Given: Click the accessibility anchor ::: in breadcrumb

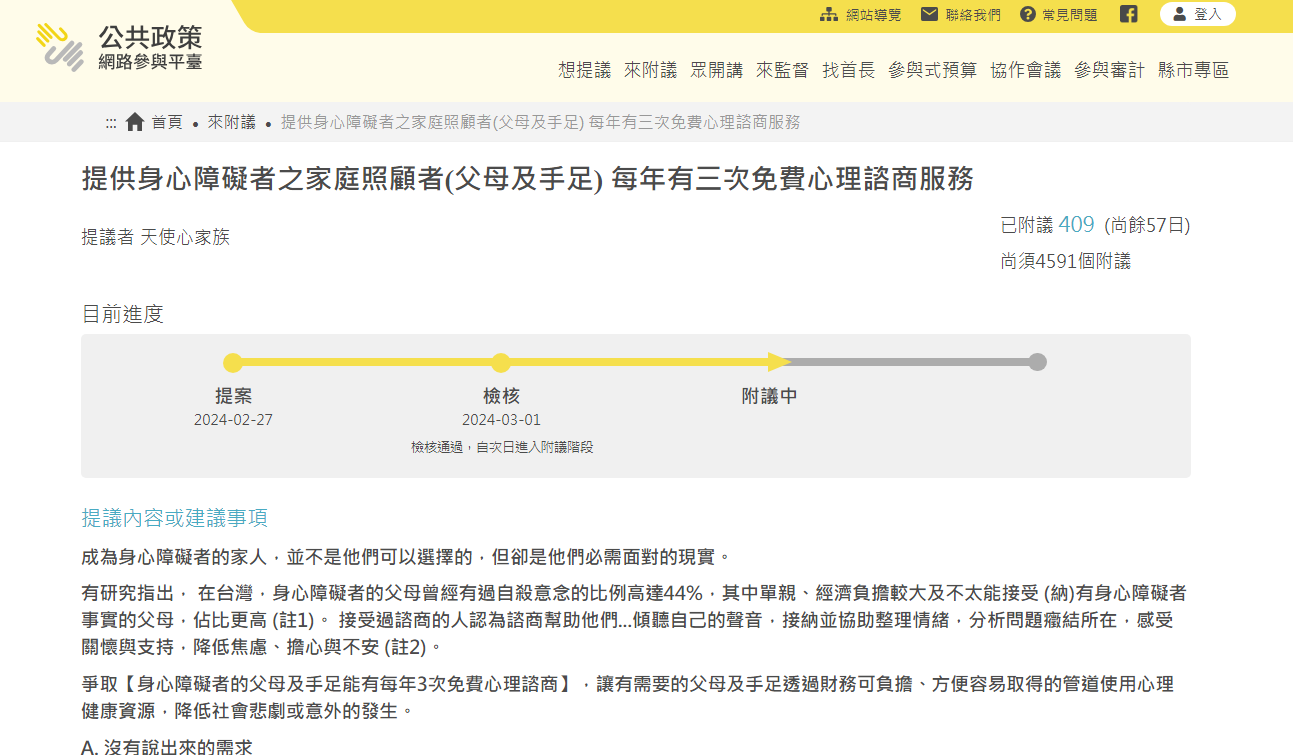Looking at the screenshot, I should click(x=111, y=123).
